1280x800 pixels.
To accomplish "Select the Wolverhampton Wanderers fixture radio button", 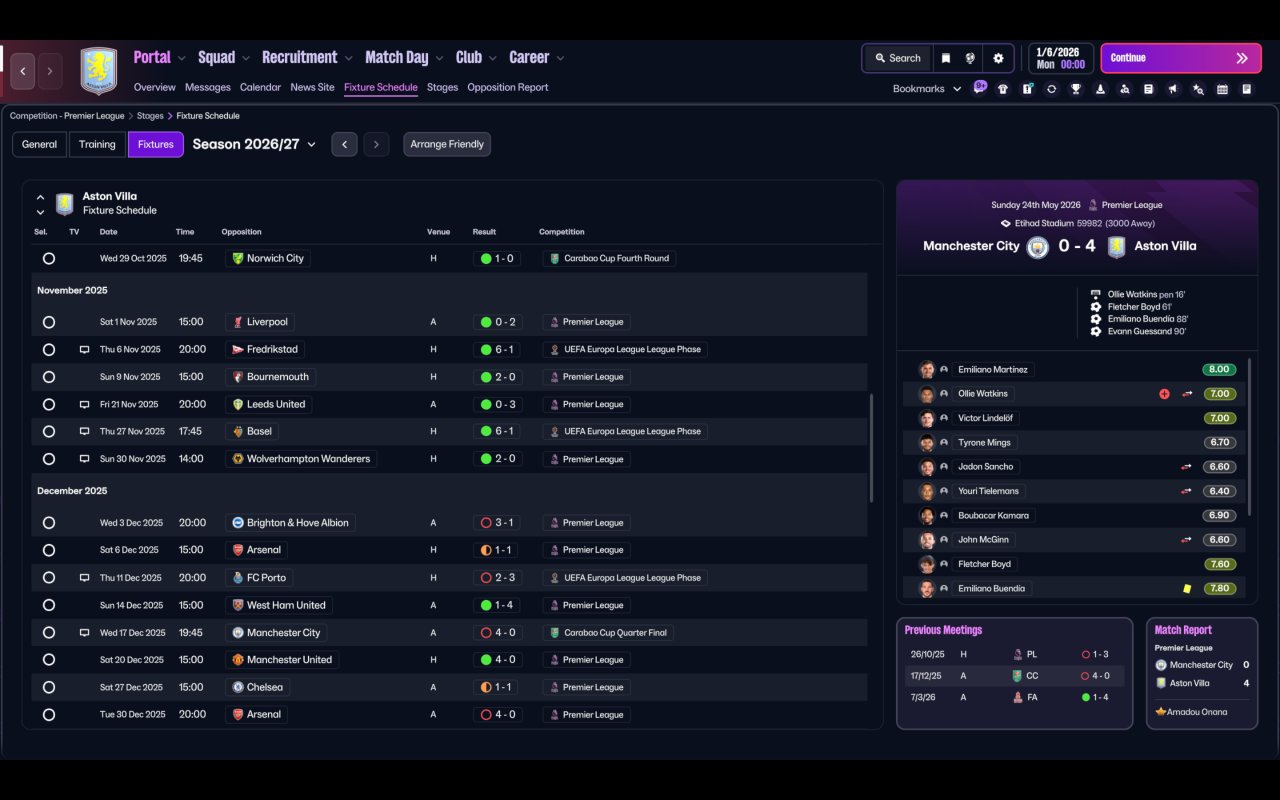I will click(x=49, y=459).
